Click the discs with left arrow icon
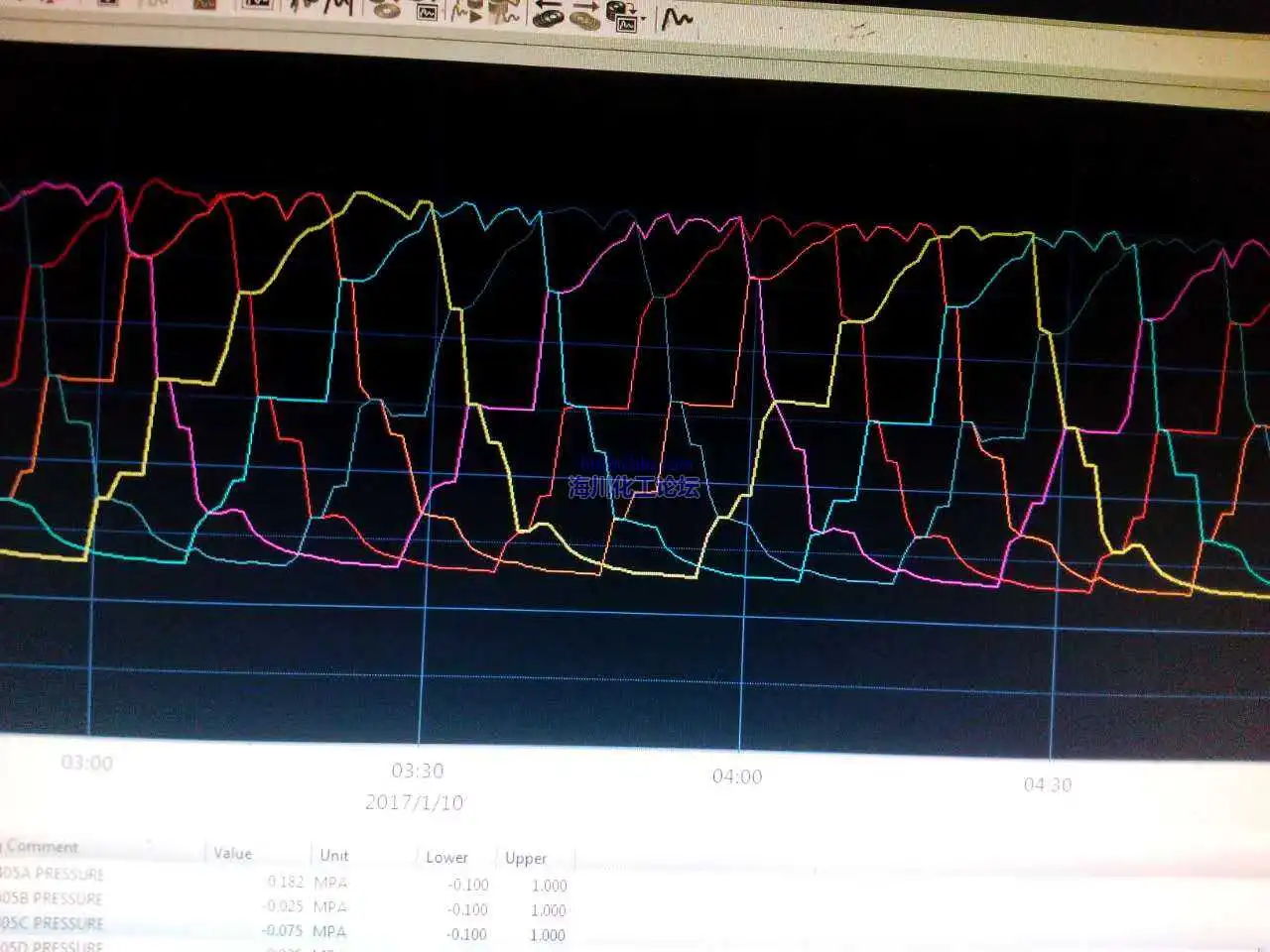The width and height of the screenshot is (1270, 952). point(548,13)
